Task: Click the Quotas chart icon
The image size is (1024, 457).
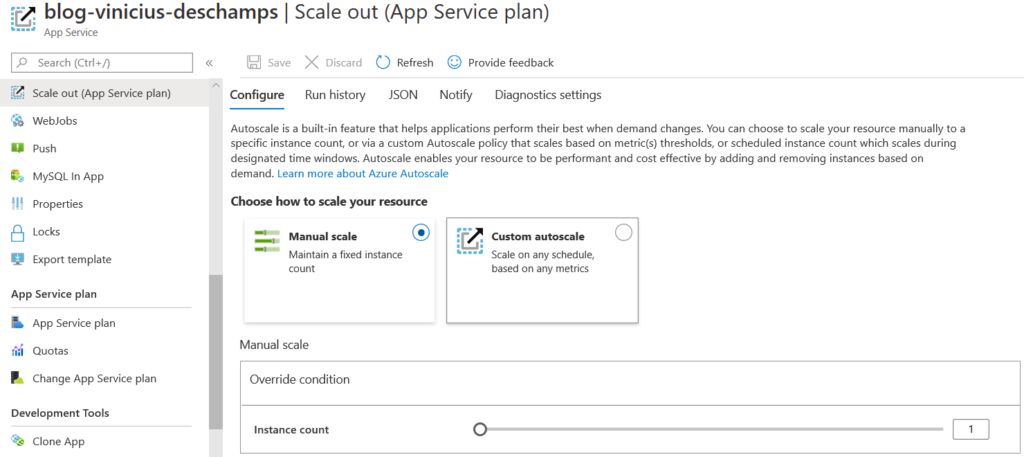Action: tap(18, 351)
